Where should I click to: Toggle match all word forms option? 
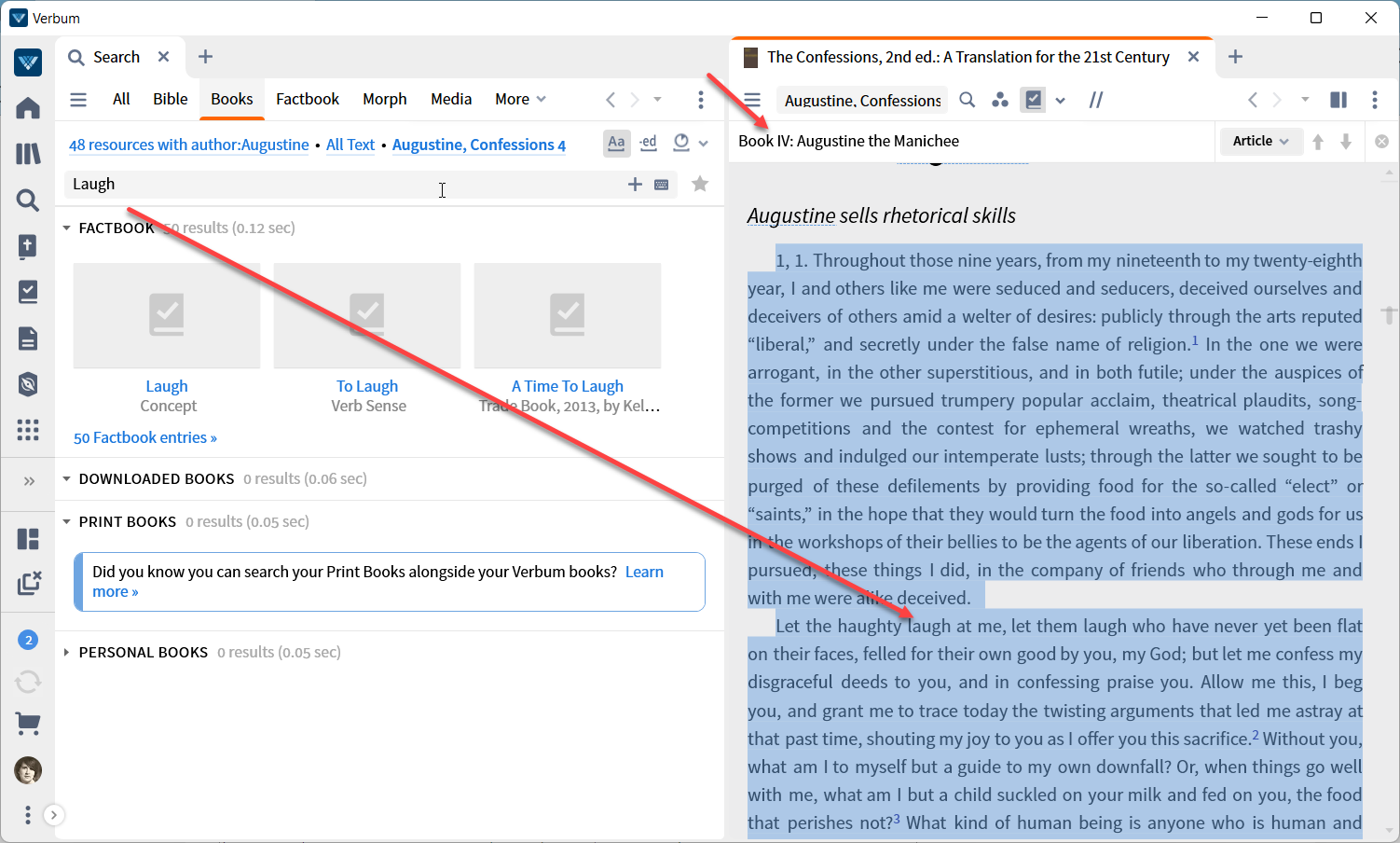pos(649,143)
